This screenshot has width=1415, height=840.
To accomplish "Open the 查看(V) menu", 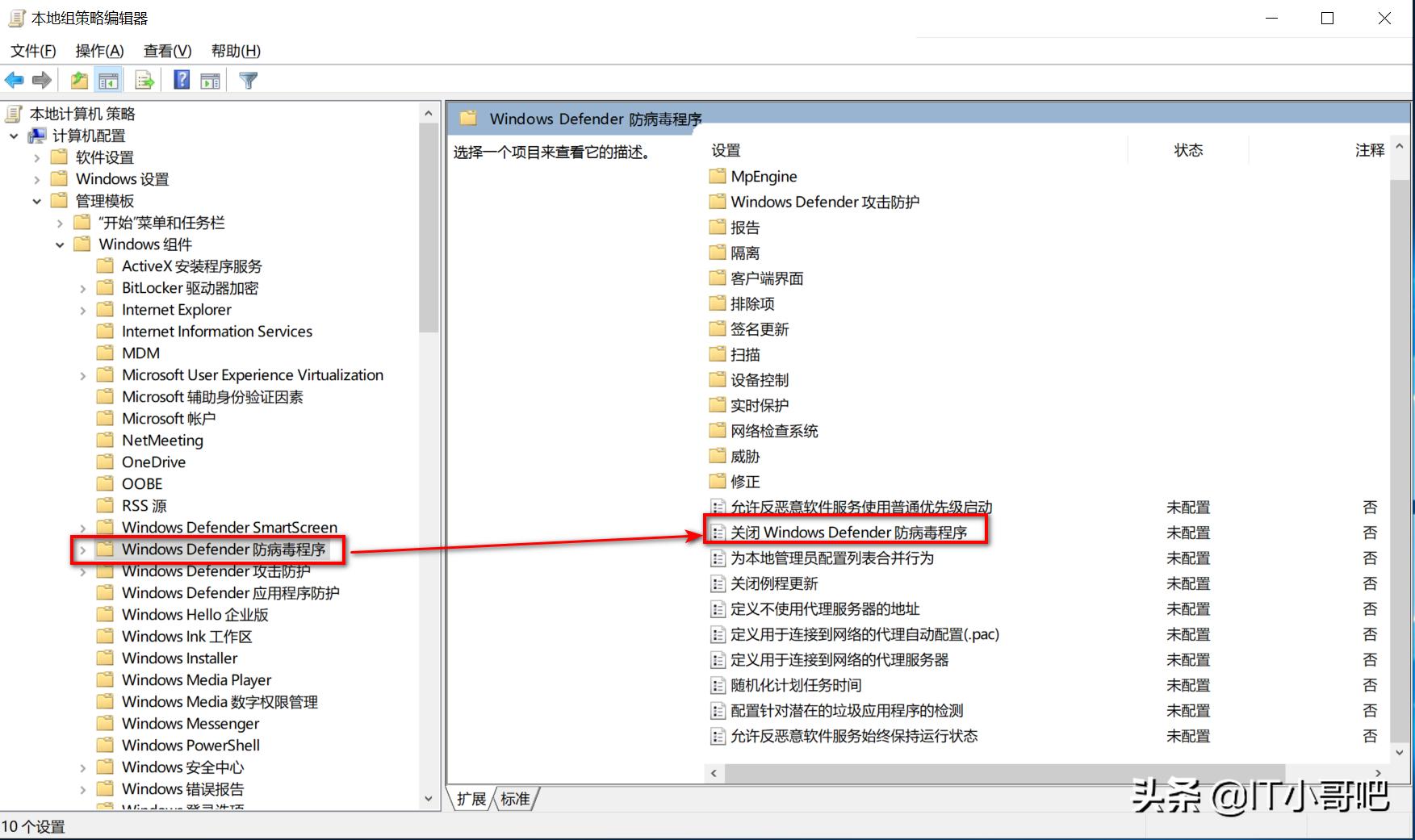I will pos(166,50).
